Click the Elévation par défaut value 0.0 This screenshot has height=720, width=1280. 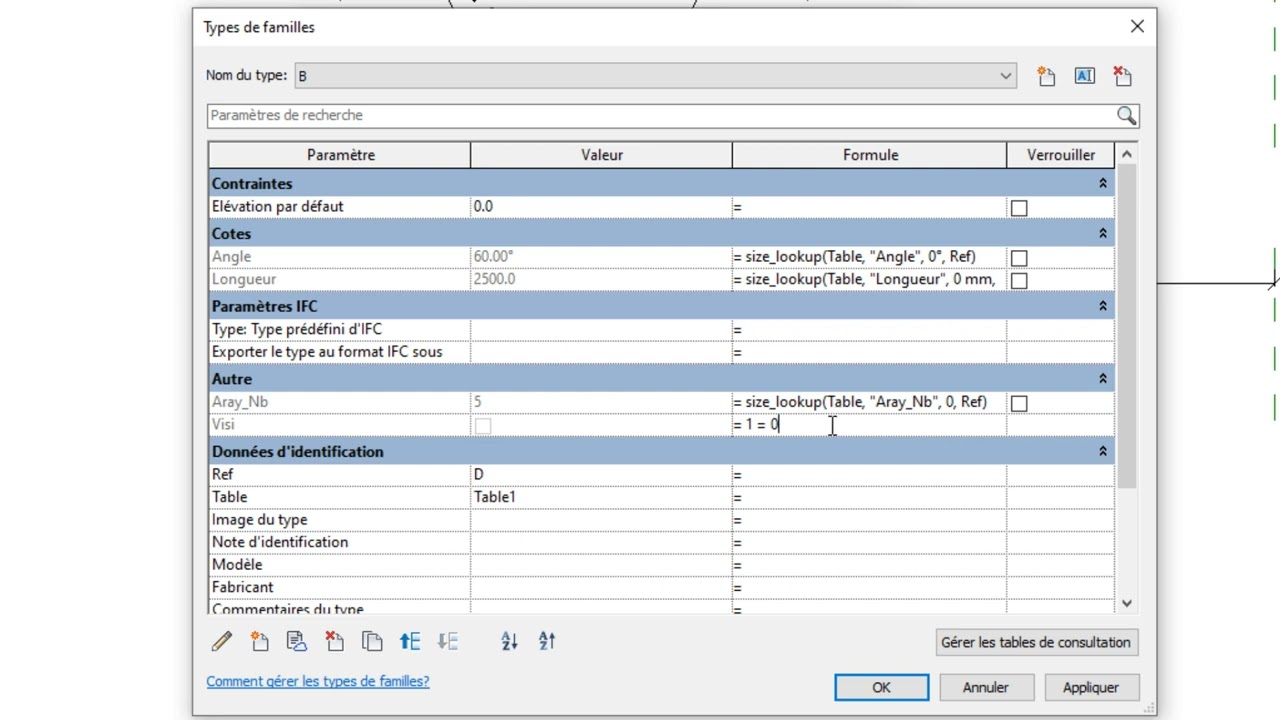601,207
